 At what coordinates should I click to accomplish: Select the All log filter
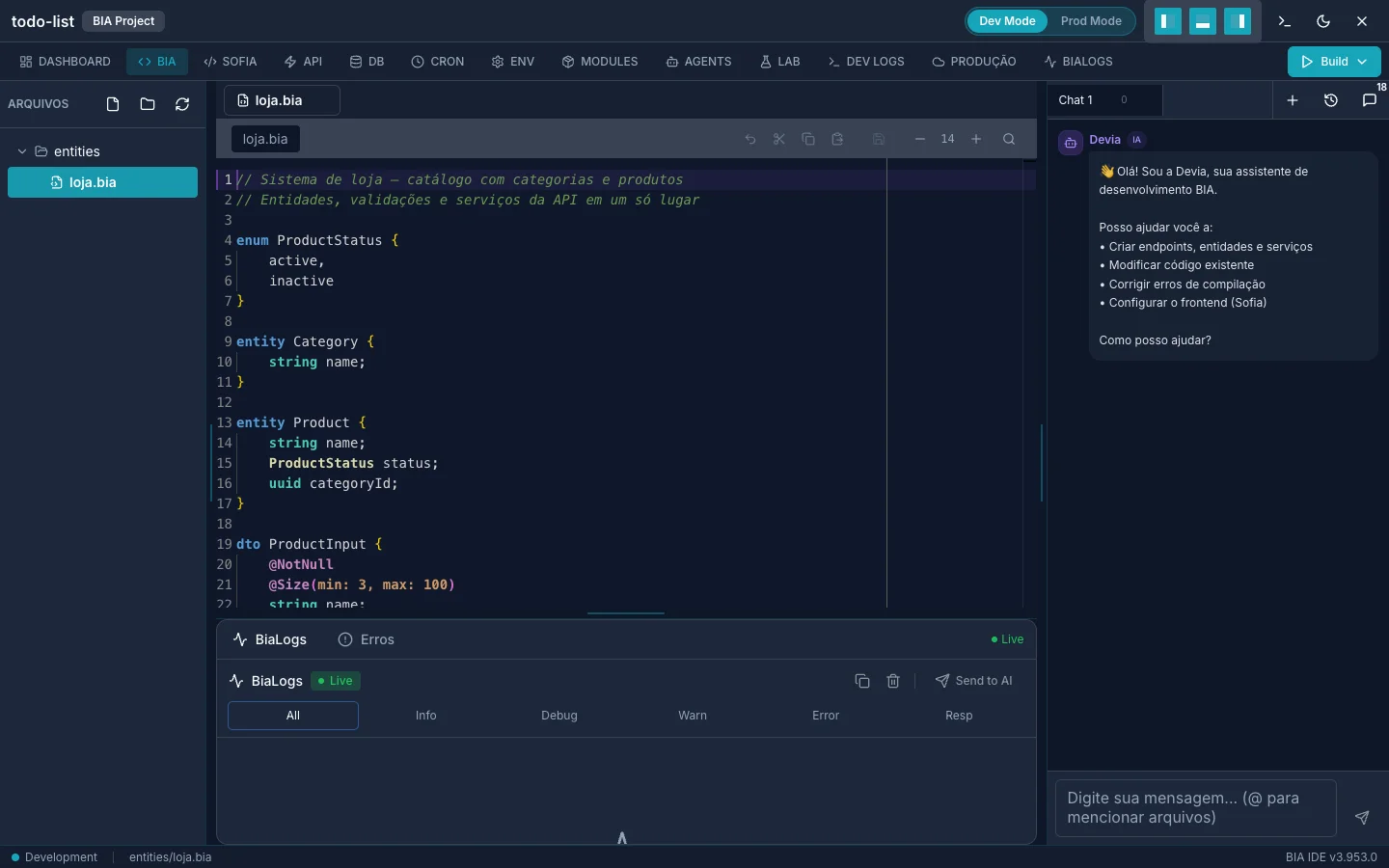[293, 716]
